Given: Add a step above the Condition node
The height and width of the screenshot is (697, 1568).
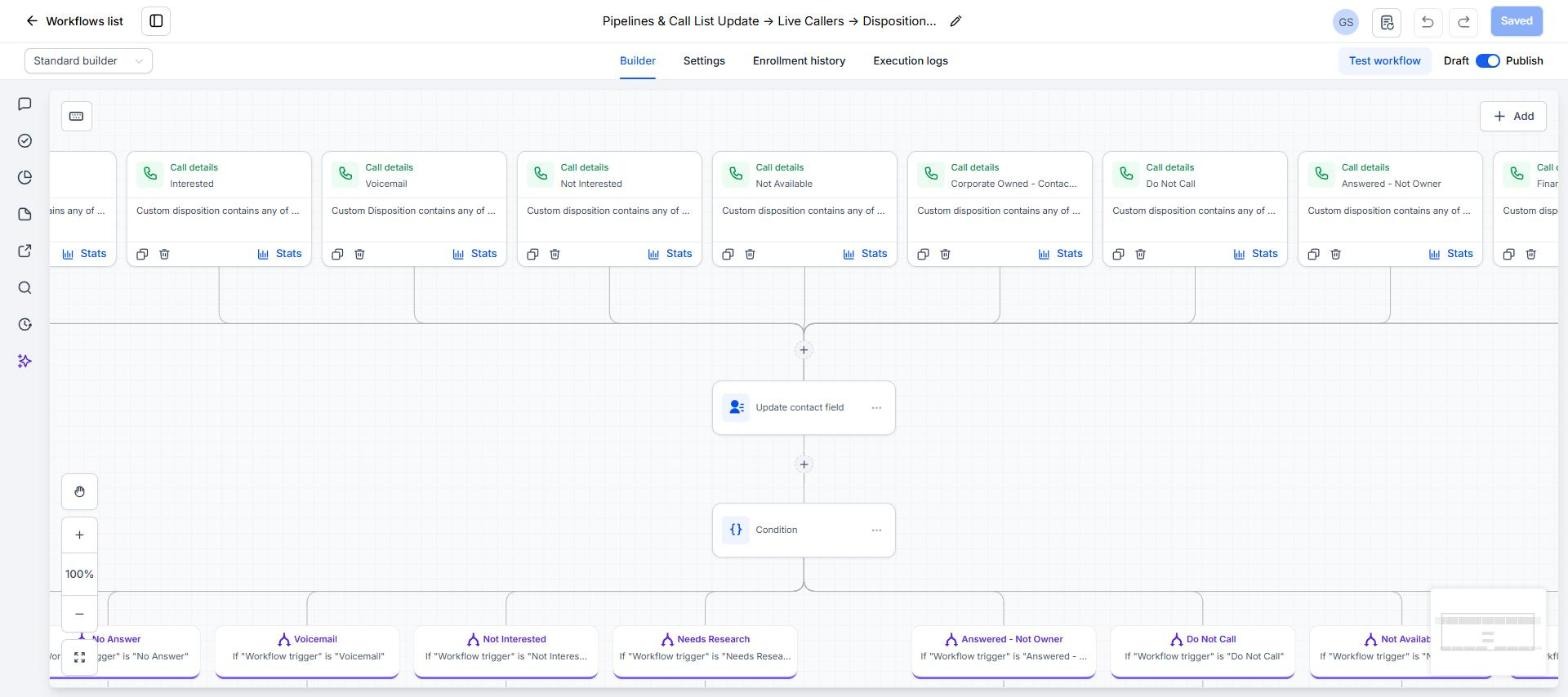Looking at the screenshot, I should (x=803, y=464).
